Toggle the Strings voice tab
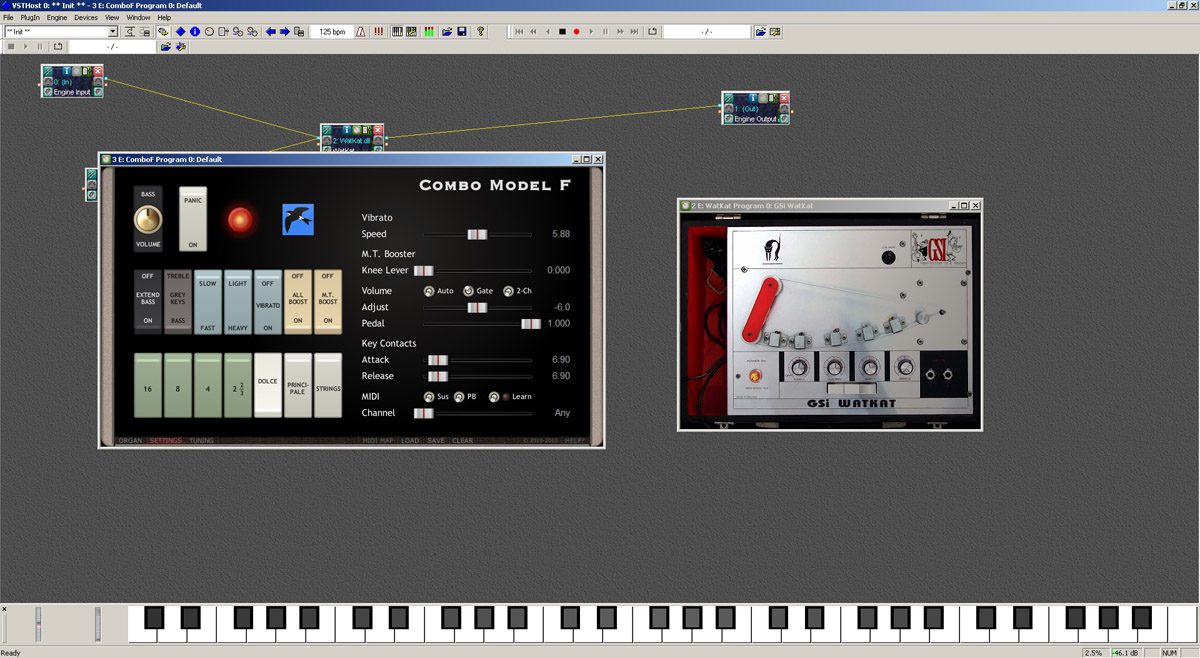Screen dimensions: 1200x658 pos(328,385)
